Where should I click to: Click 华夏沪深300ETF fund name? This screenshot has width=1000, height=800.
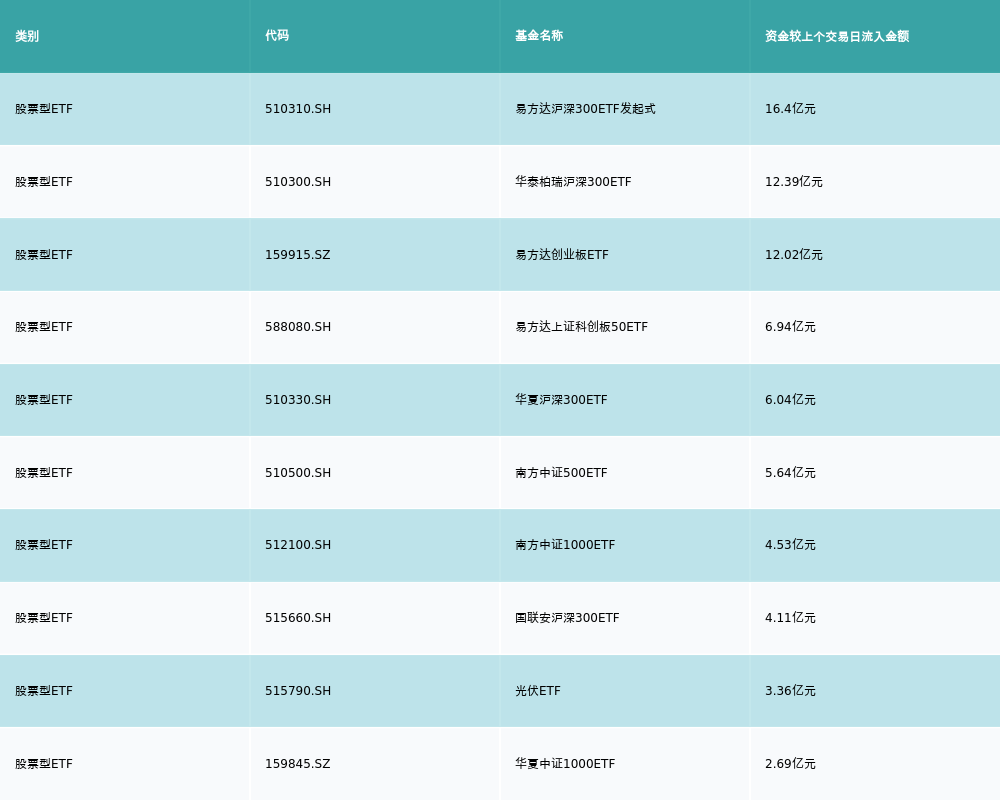coord(561,400)
